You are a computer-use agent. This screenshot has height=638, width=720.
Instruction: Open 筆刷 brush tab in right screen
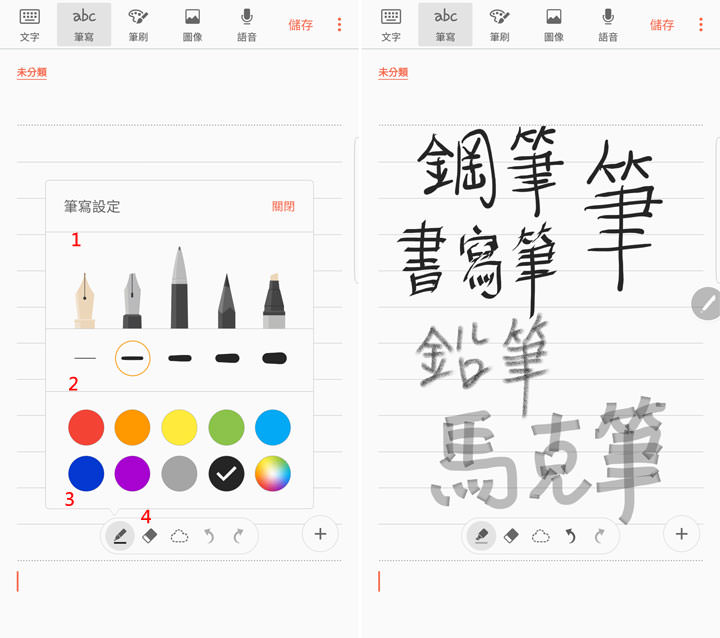[500, 25]
